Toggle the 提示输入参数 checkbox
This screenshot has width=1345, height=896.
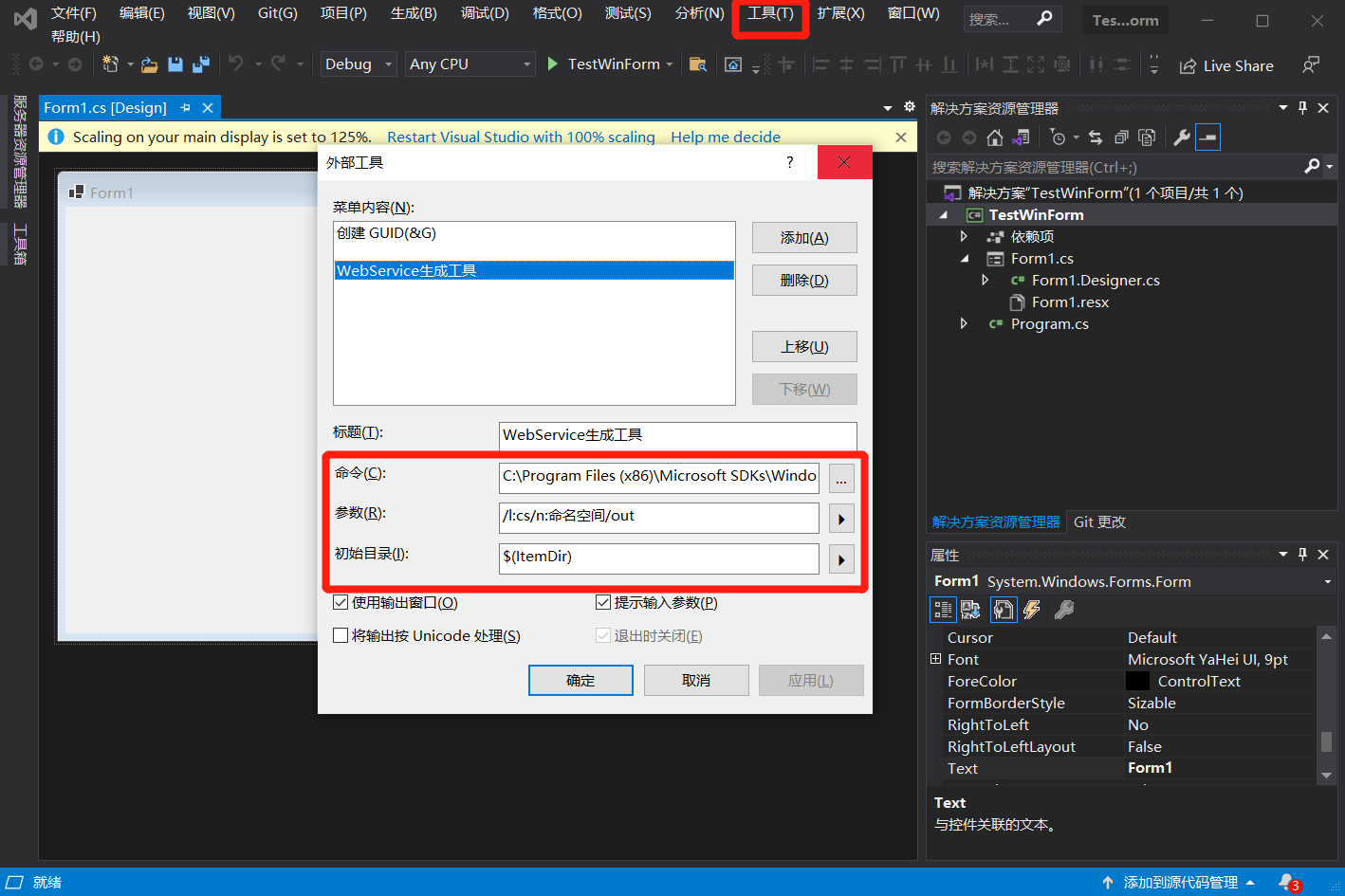click(603, 603)
